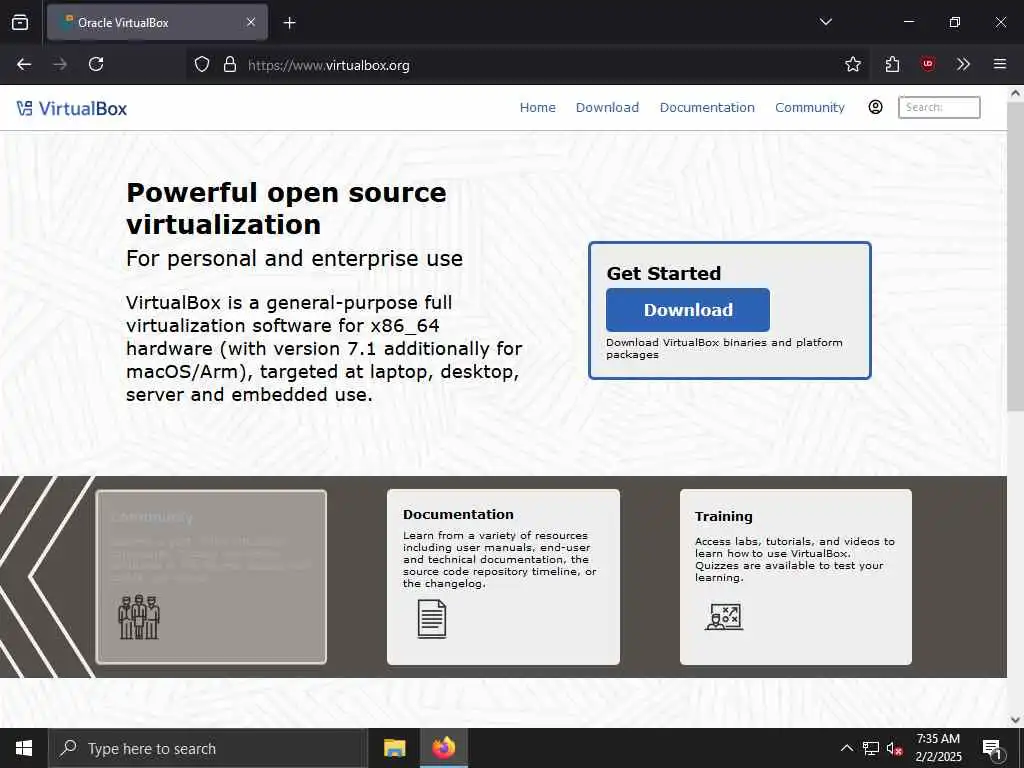Open Firefox tab overview icon
The image size is (1024, 768).
click(20, 22)
